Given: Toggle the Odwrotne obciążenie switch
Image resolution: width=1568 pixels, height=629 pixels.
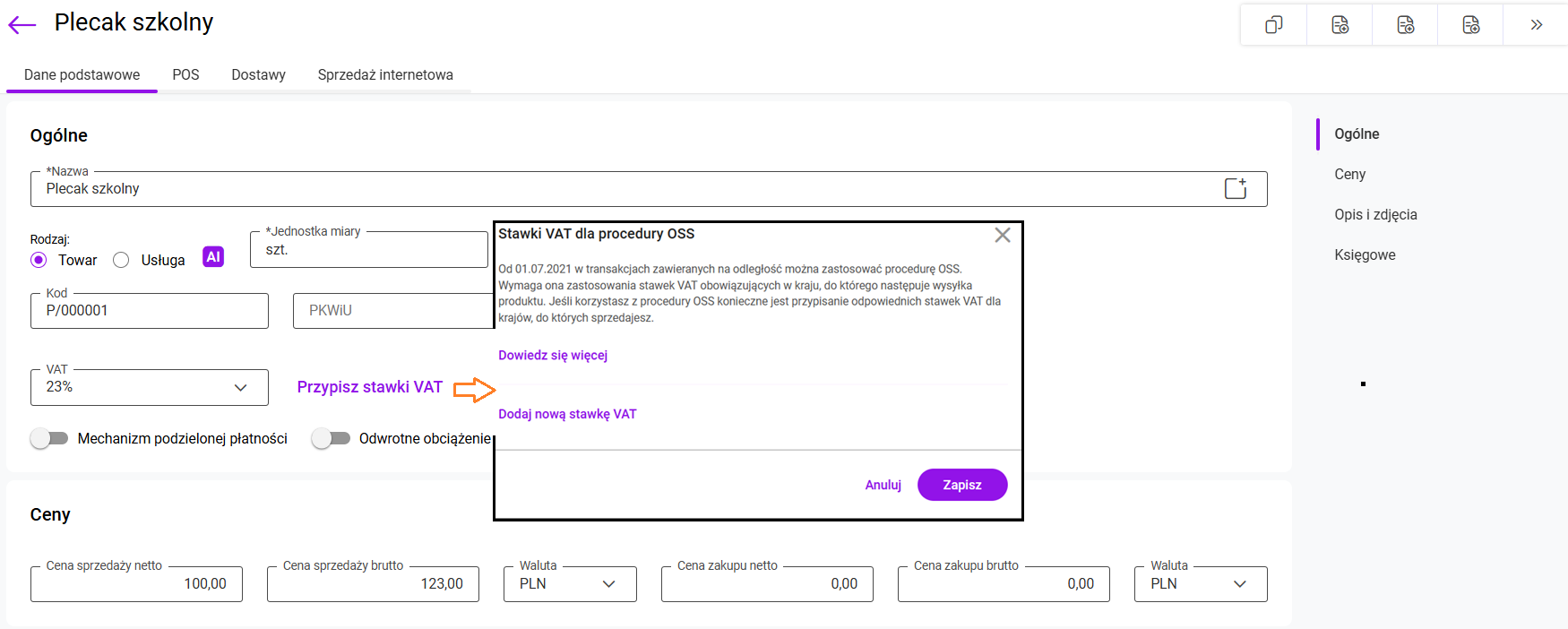Looking at the screenshot, I should (331, 438).
